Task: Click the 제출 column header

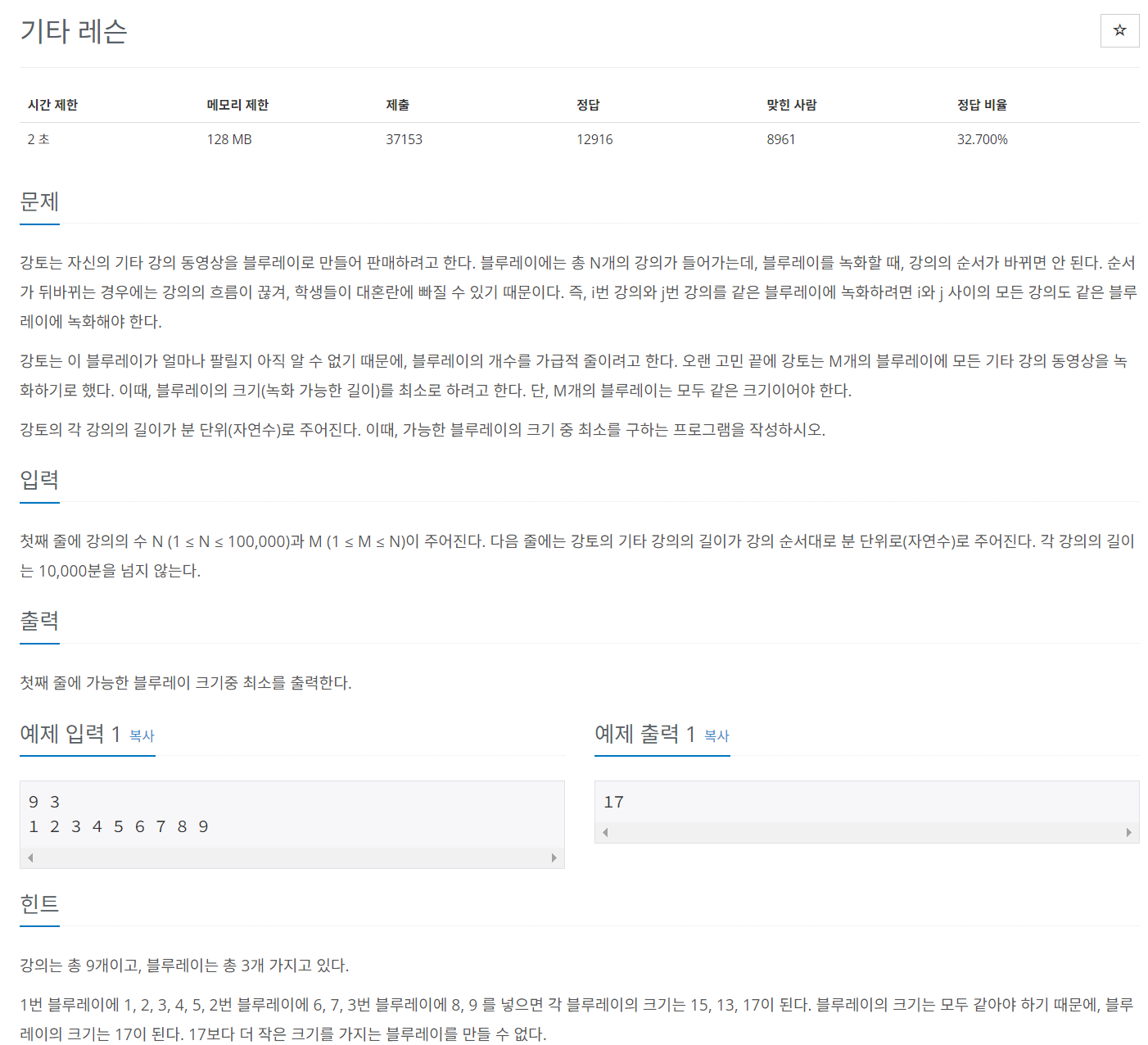Action: 398,105
